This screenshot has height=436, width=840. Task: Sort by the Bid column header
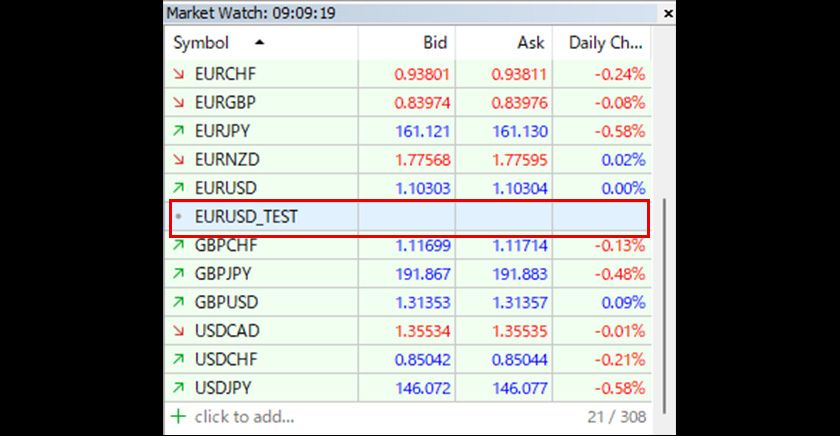point(435,43)
